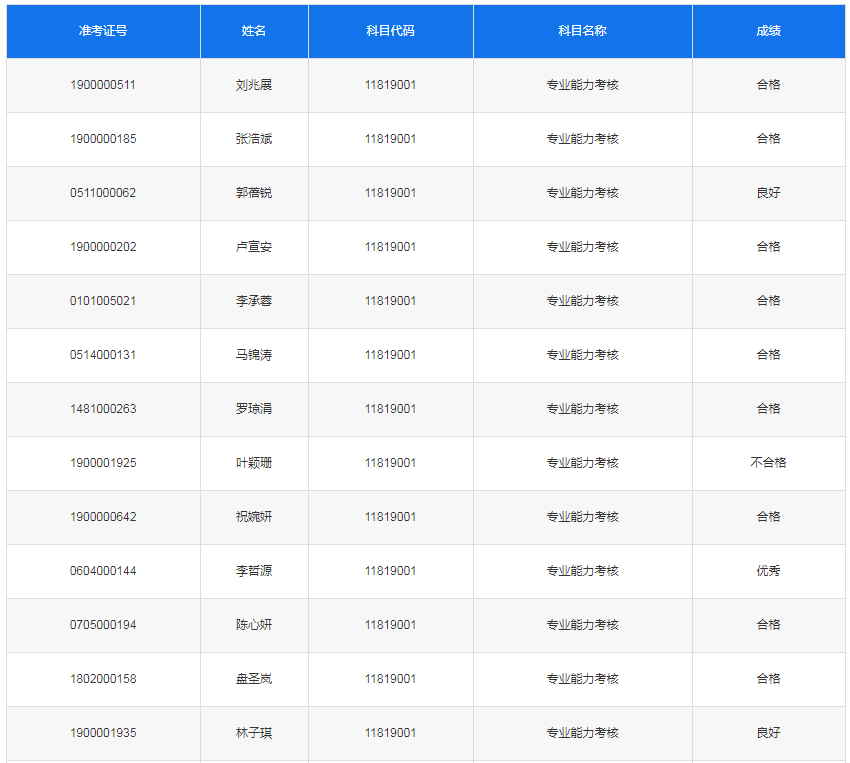
Task: Select admission number 0514000131
Action: (103, 355)
